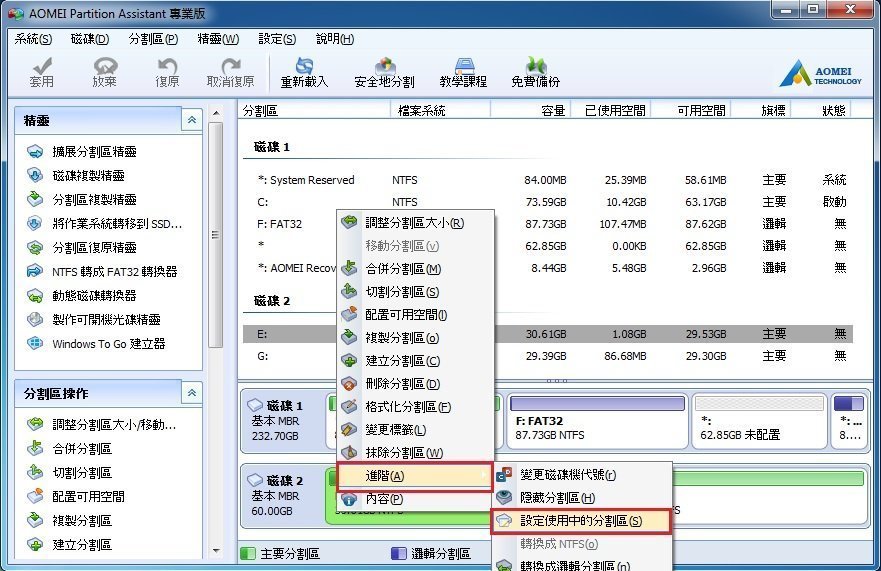Choose 變更標籤(L) in context menu
This screenshot has height=571, width=881.
pyautogui.click(x=415, y=430)
